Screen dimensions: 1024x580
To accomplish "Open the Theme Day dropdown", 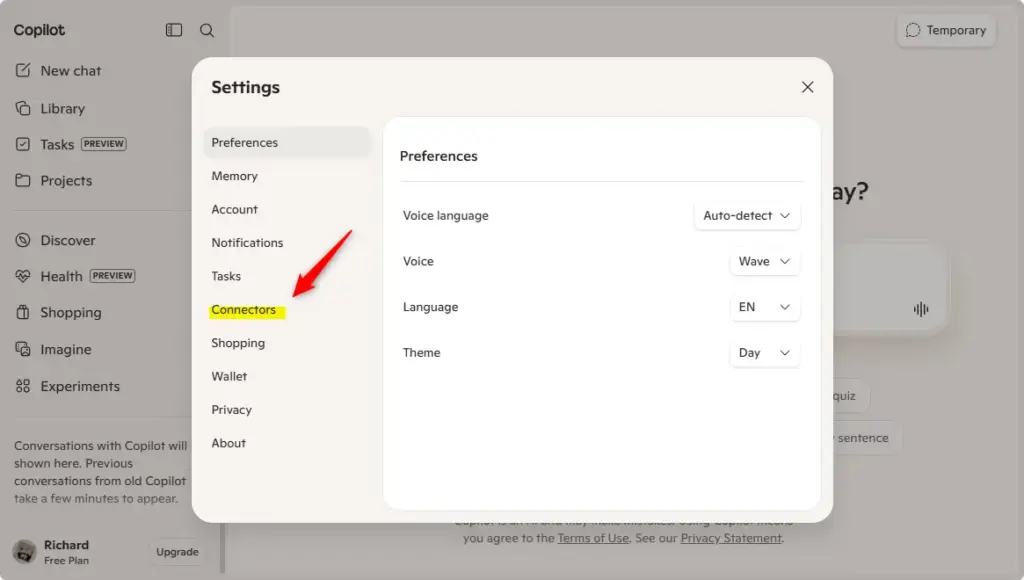I will pos(765,353).
